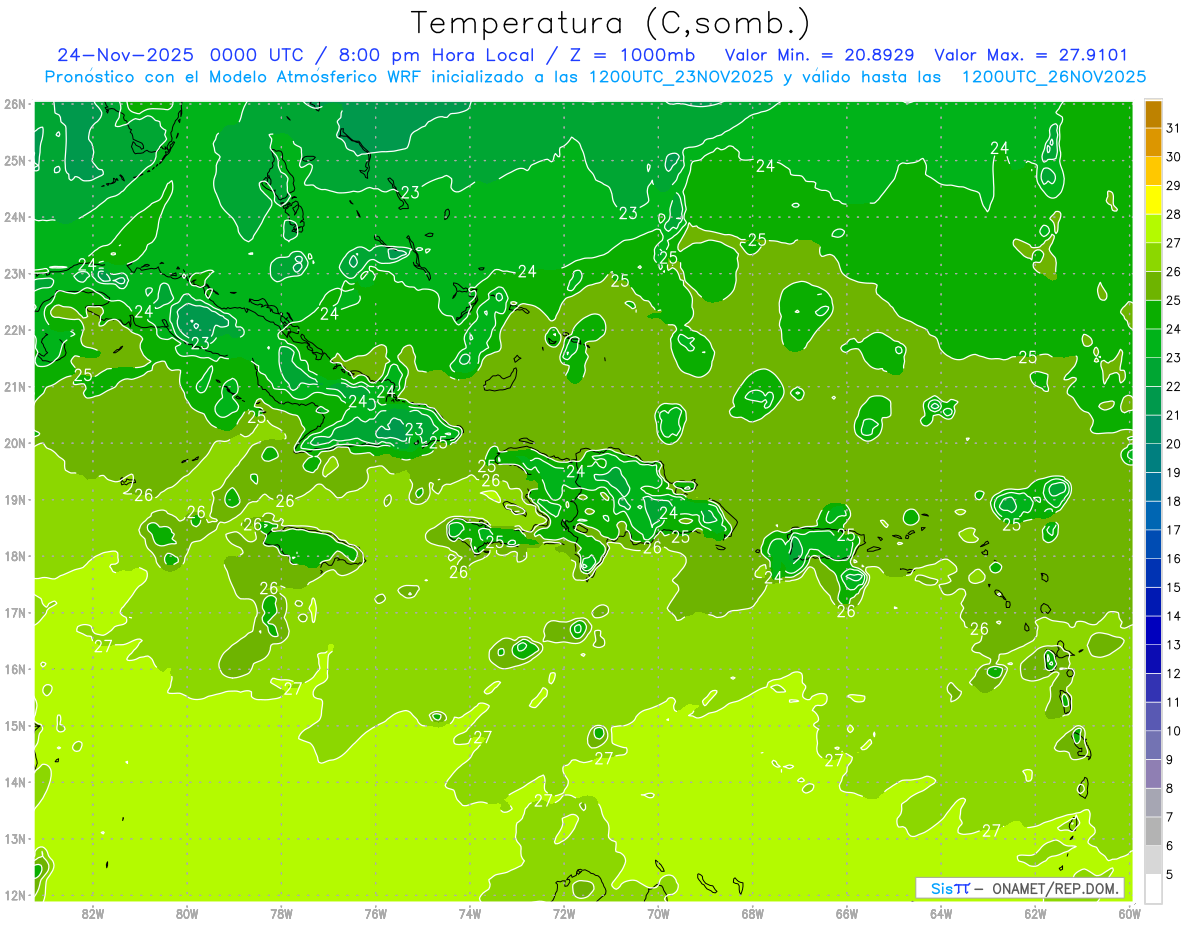Click the chart title "Temperatura (C,somb.)"

[610, 23]
